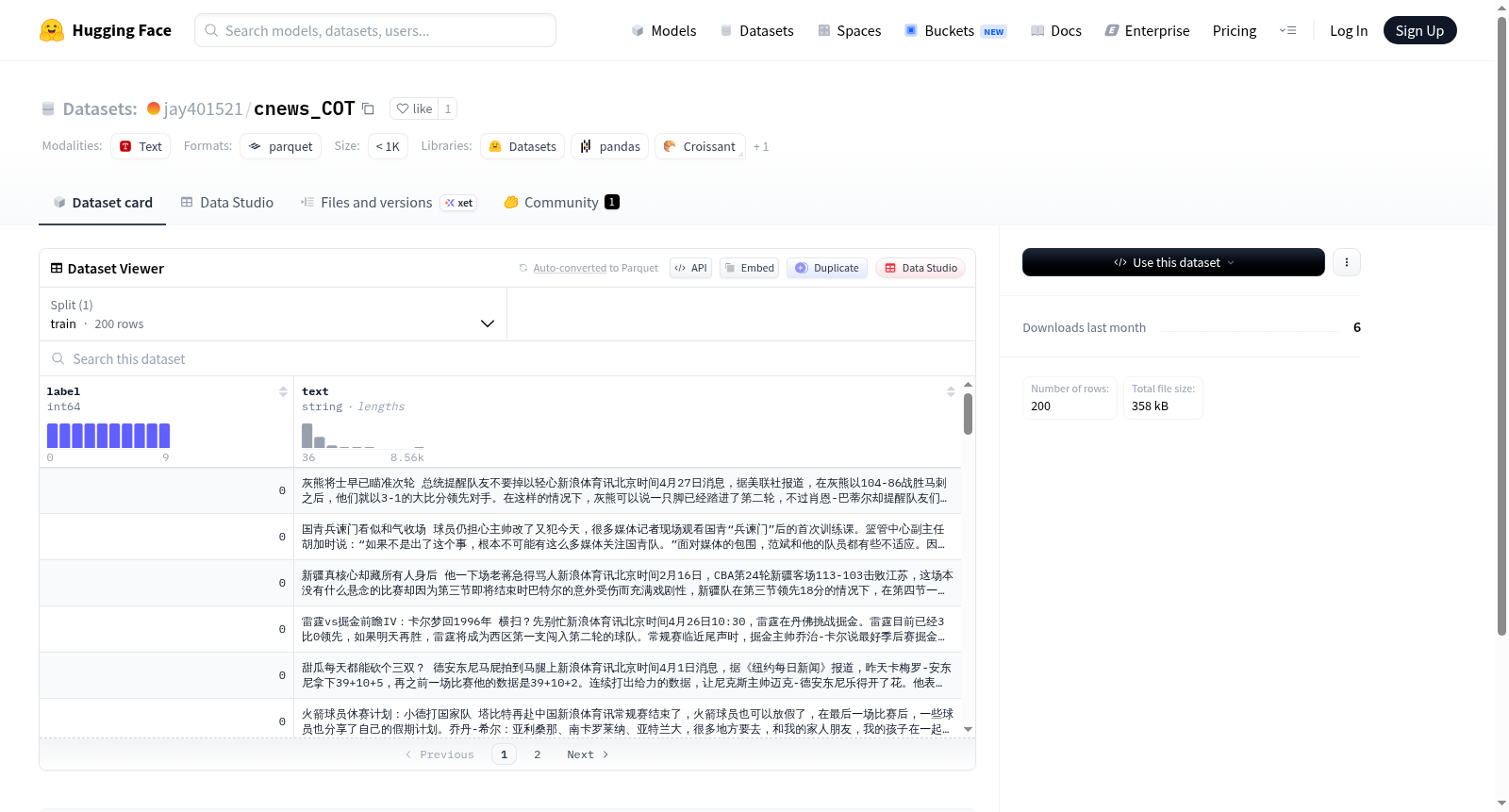Image resolution: width=1509 pixels, height=812 pixels.
Task: Click the row starting with 甜瓜每天
Action: (500, 675)
